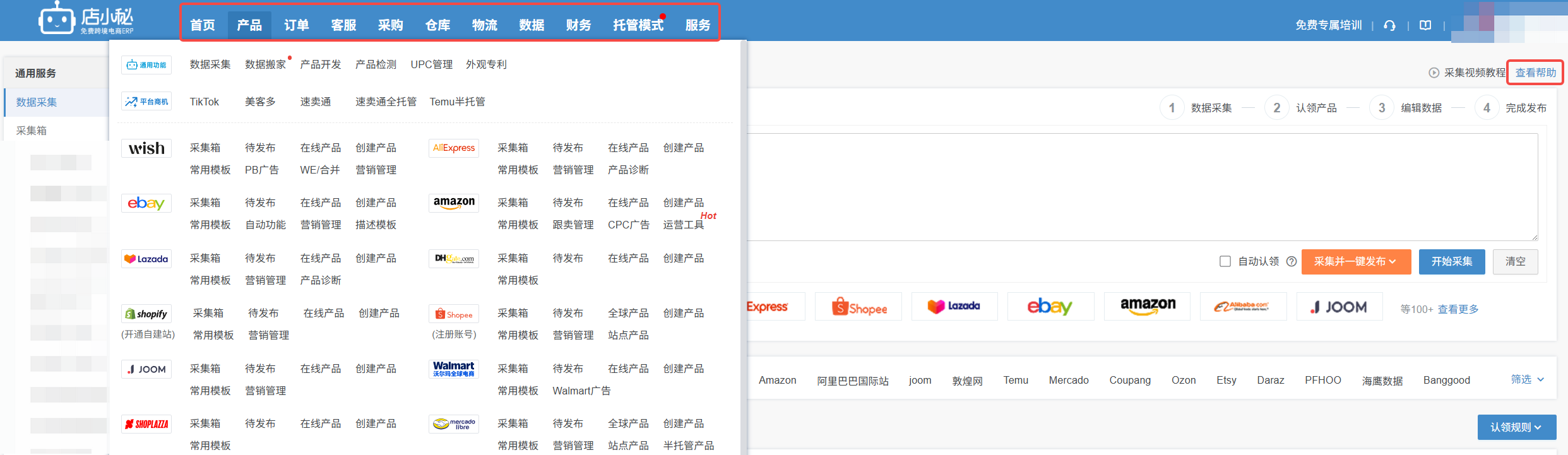This screenshot has width=1568, height=455.
Task: Select 采集箱 in the left sidebar
Action: click(x=32, y=131)
